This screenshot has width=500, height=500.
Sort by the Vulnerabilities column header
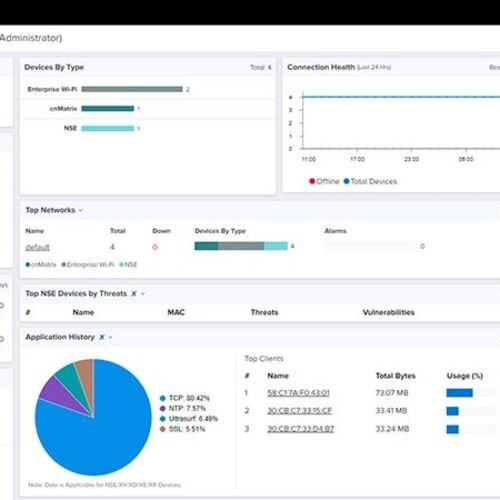[388, 312]
